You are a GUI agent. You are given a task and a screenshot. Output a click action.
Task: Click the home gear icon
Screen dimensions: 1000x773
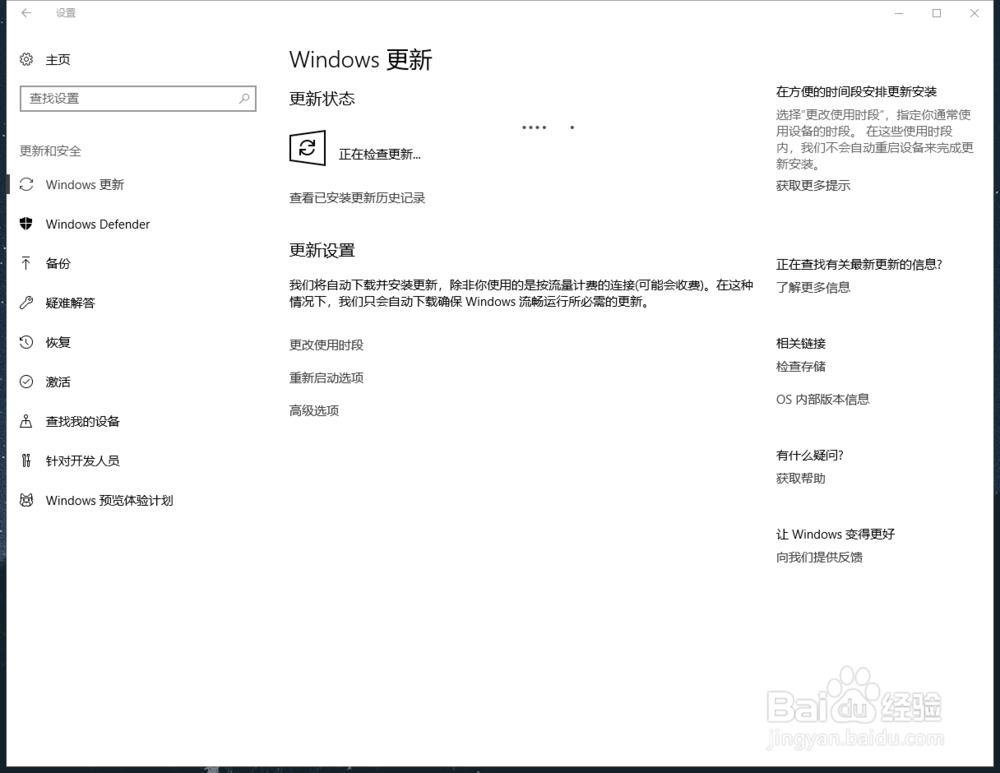pos(26,59)
